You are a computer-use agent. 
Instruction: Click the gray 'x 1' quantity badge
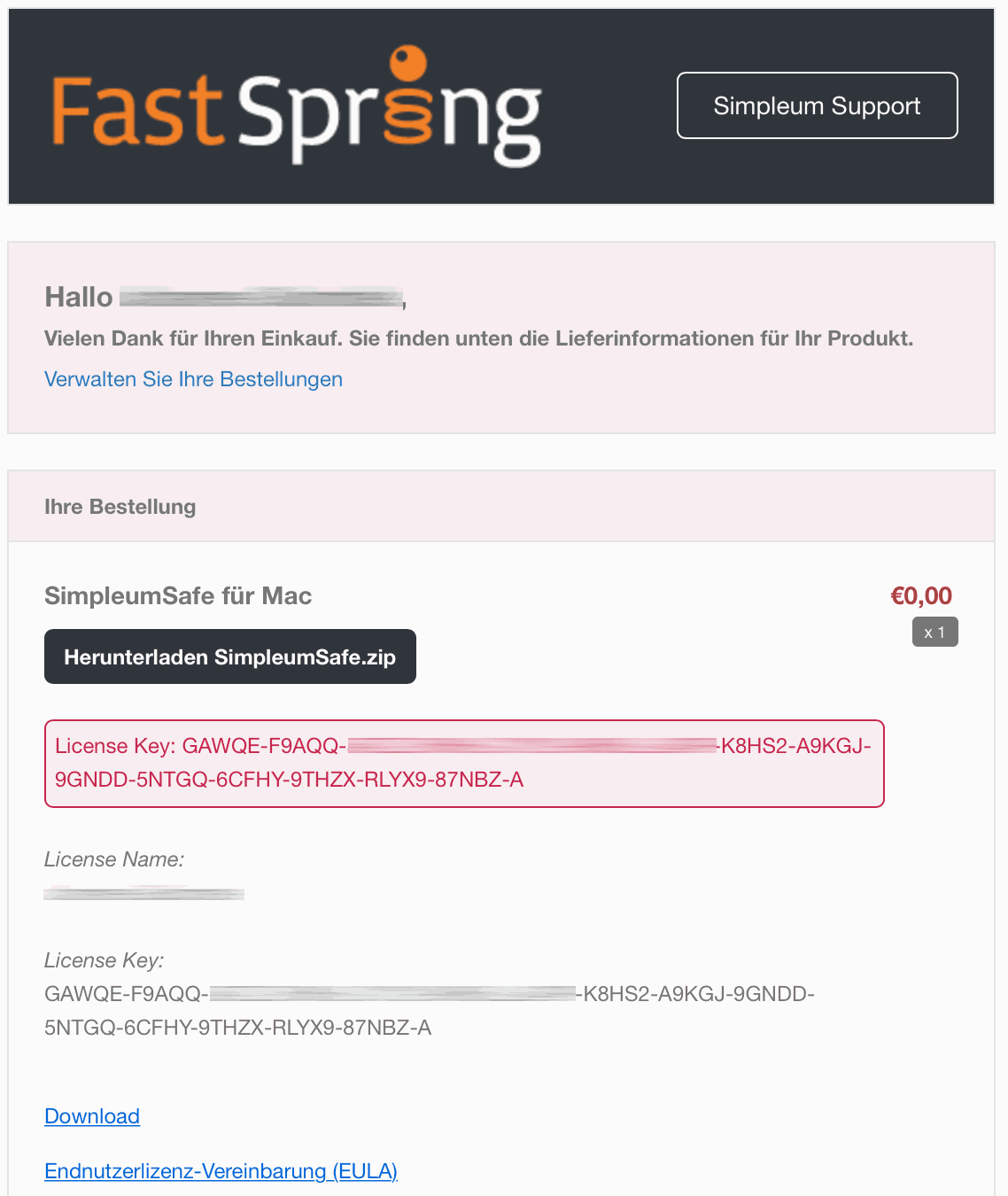[934, 633]
